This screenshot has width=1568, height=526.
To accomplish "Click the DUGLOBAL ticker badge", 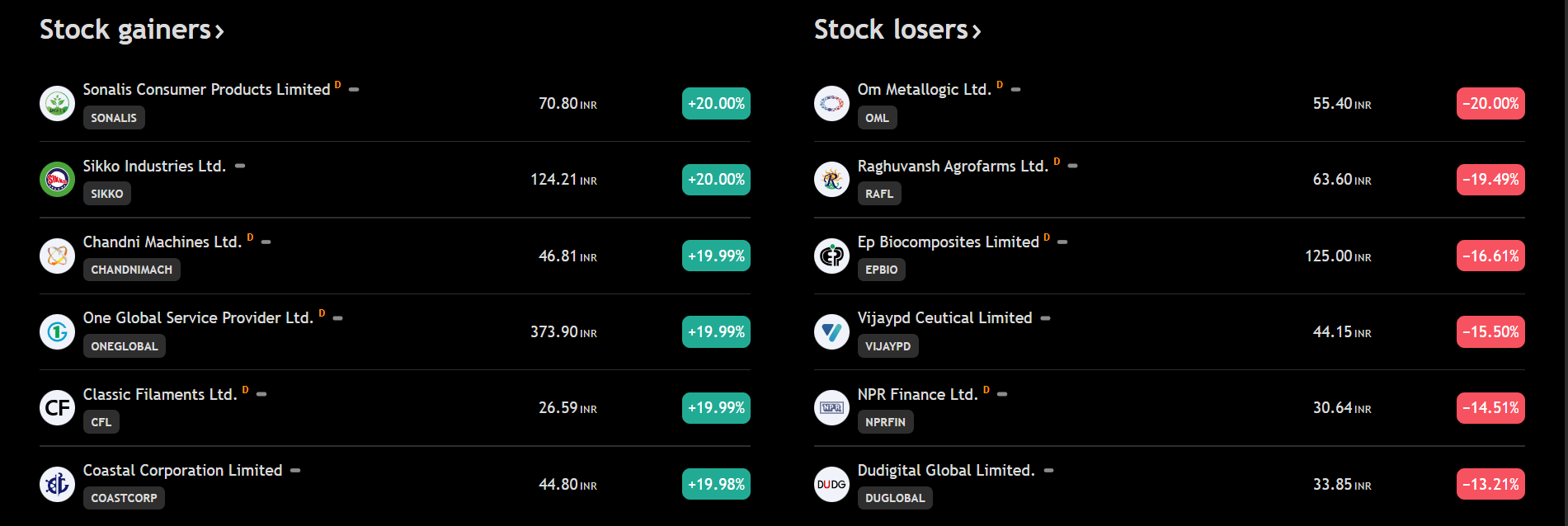I will 895,498.
